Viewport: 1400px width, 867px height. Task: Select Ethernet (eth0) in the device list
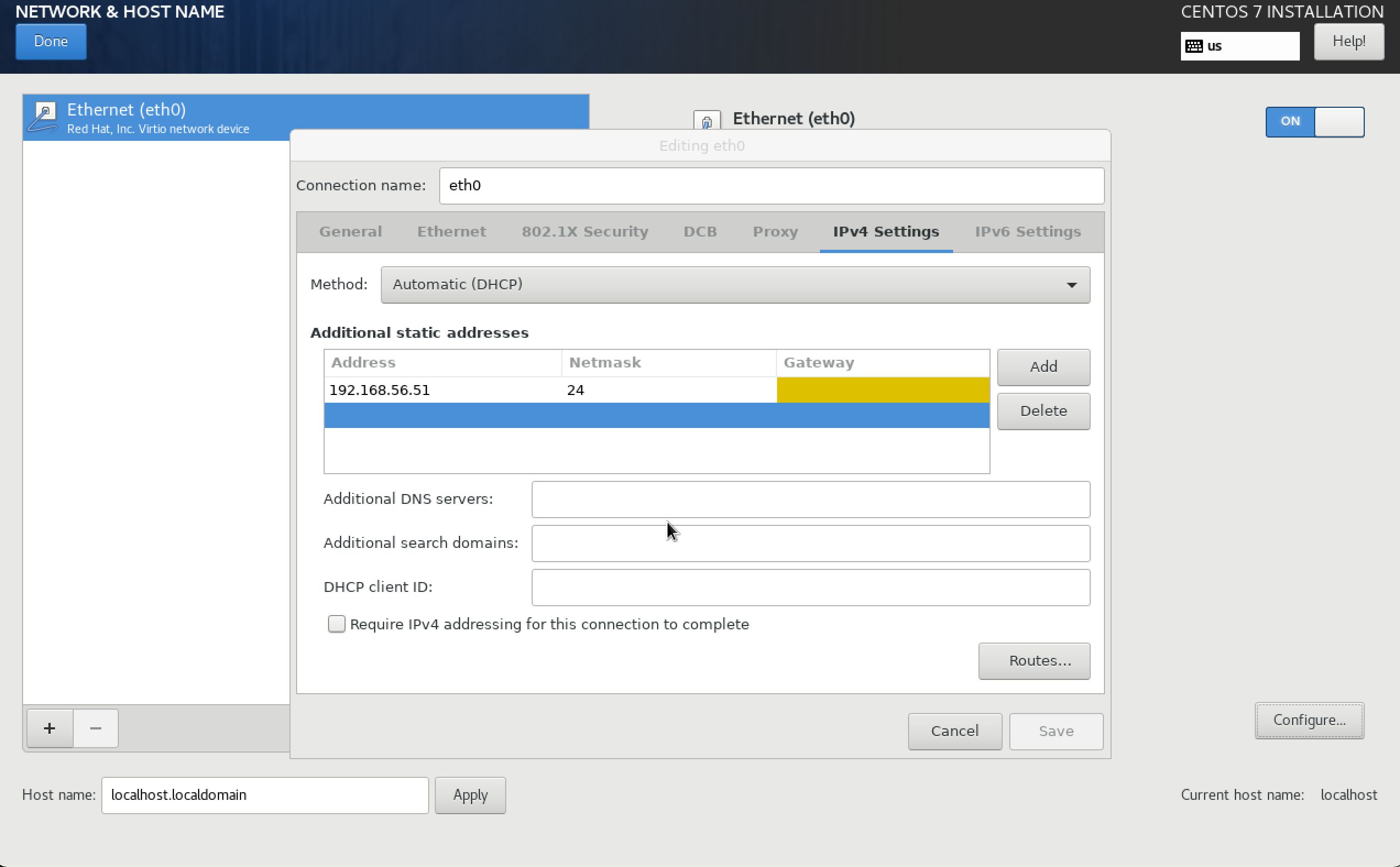point(305,117)
